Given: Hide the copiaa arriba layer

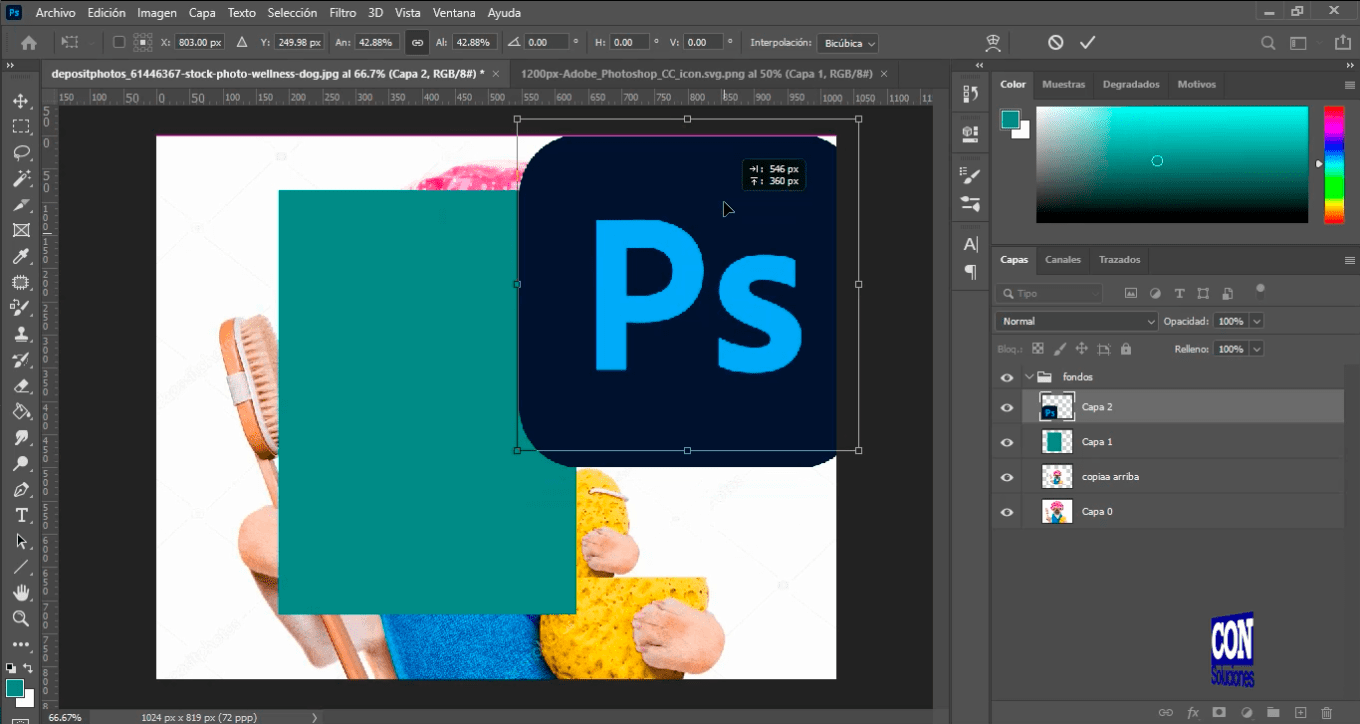Looking at the screenshot, I should (x=1007, y=477).
